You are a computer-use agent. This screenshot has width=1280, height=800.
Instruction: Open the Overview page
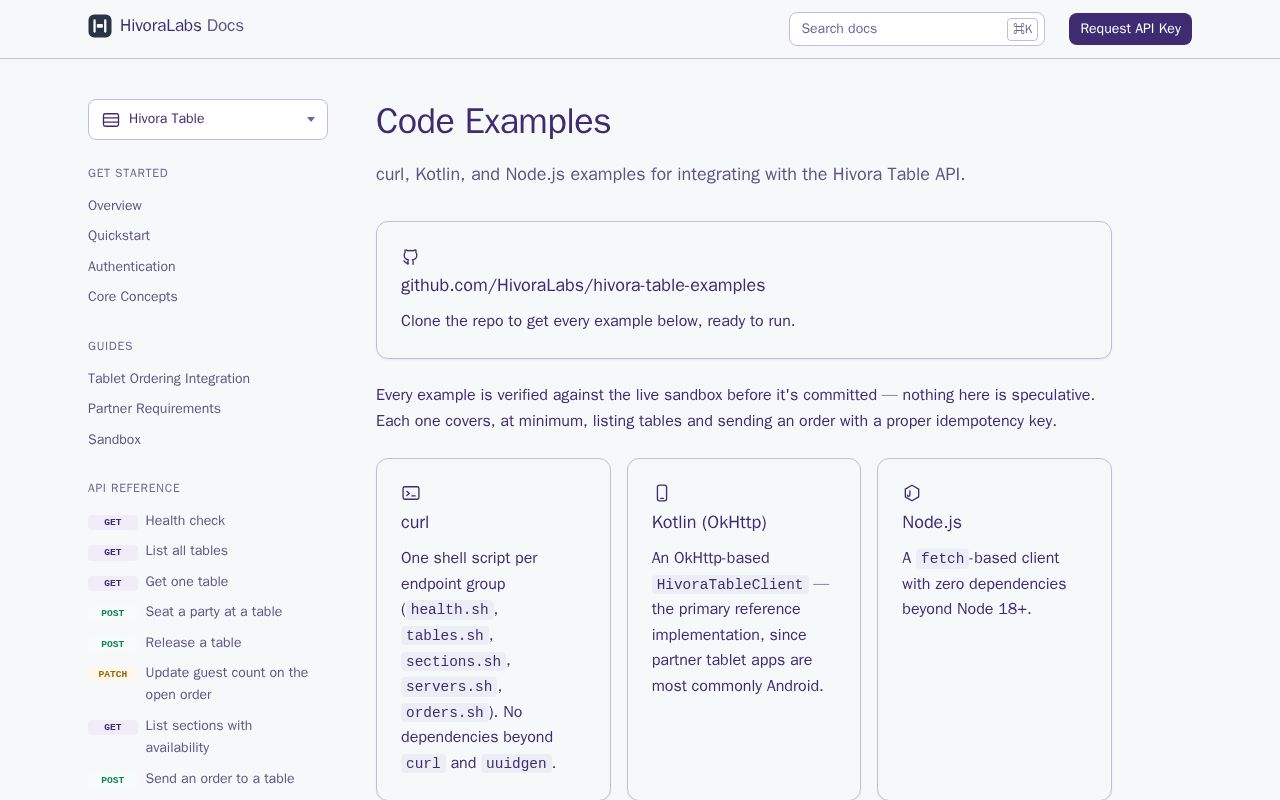pyautogui.click(x=115, y=206)
